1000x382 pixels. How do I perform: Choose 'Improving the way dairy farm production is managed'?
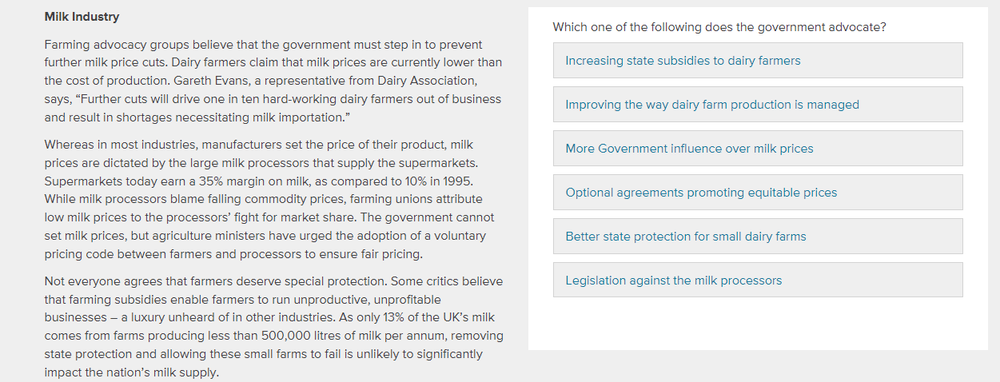(758, 105)
